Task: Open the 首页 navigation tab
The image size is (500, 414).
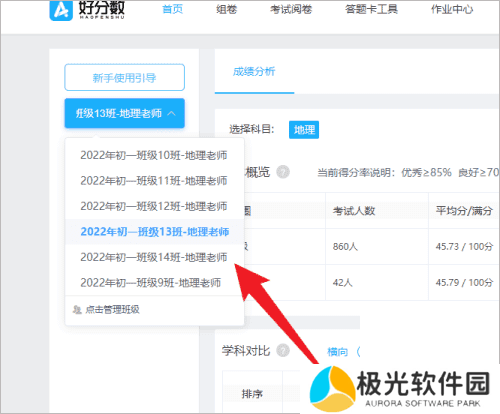Action: pos(173,9)
